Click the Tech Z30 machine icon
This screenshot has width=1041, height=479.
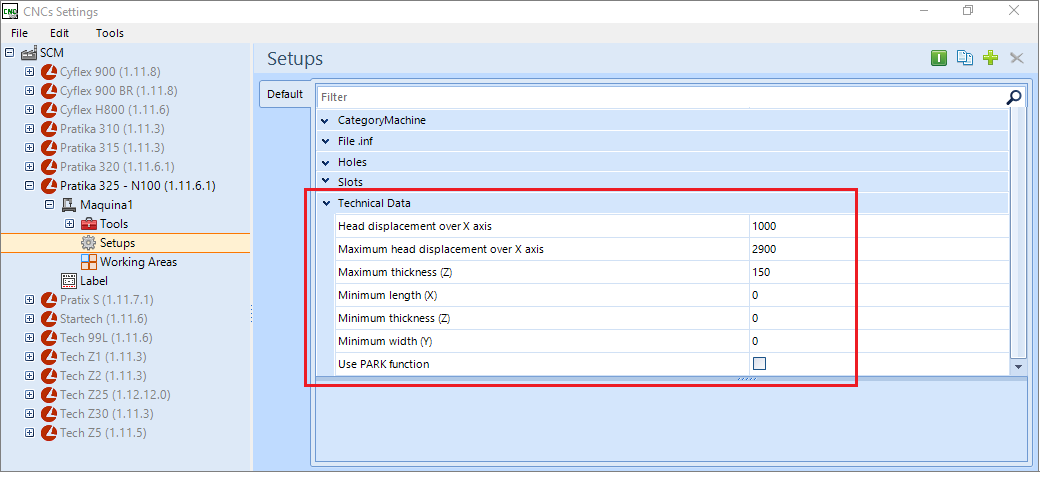click(49, 414)
